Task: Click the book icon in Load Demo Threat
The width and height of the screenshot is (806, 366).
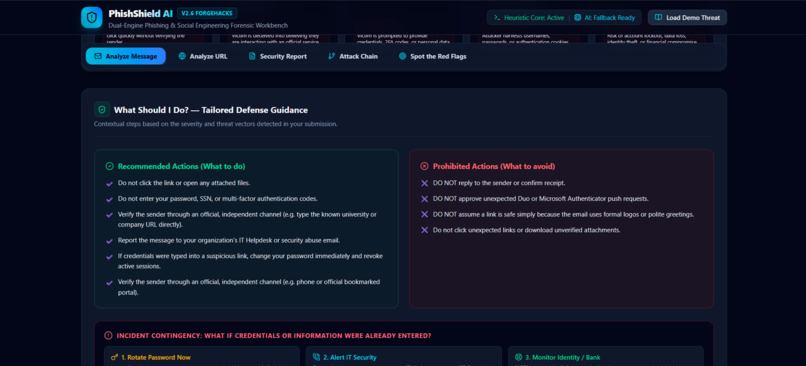Action: coord(658,17)
